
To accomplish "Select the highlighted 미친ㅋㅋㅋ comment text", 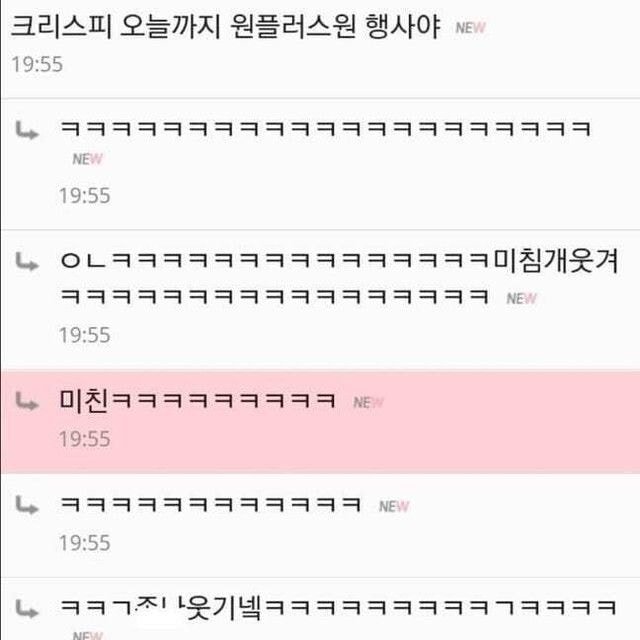I will point(198,400).
